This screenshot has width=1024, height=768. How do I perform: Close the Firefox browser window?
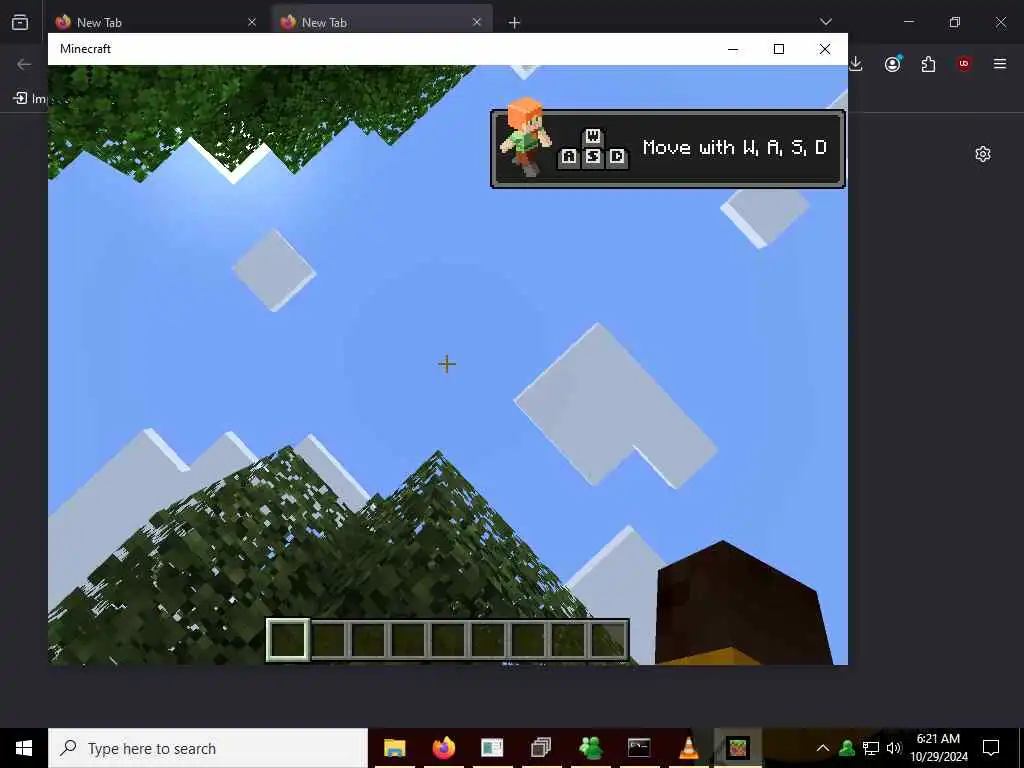pos(1000,22)
